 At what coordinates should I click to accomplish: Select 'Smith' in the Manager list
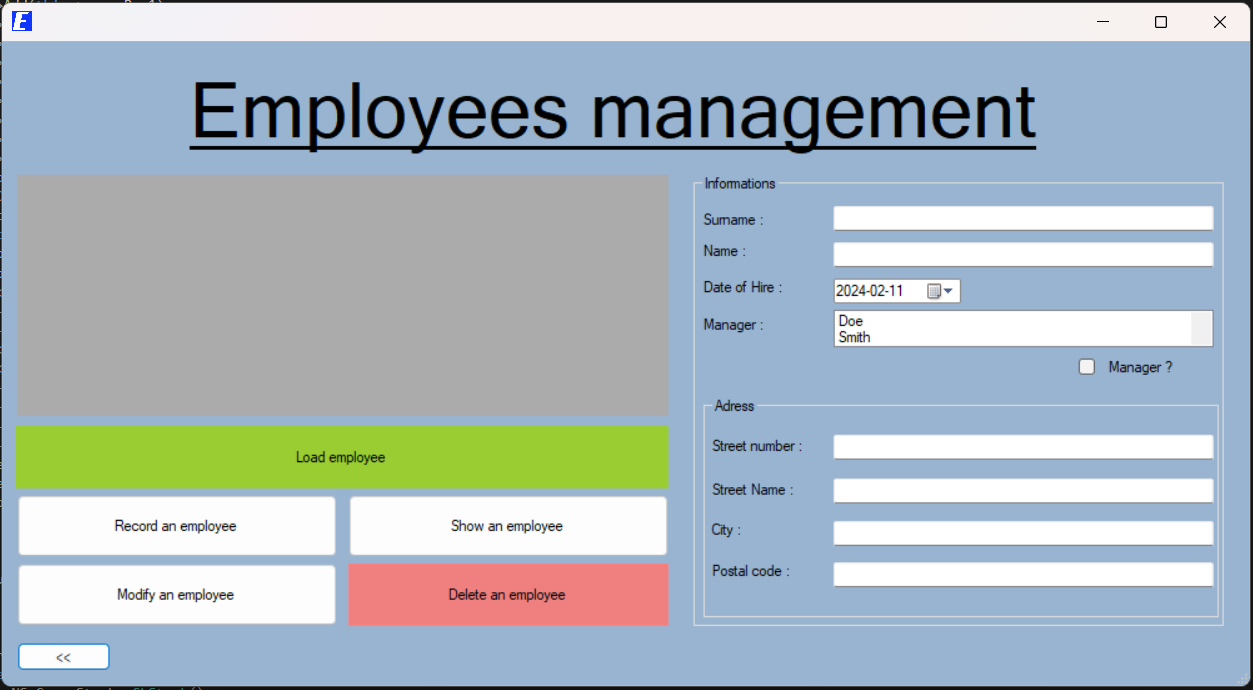click(x=855, y=338)
